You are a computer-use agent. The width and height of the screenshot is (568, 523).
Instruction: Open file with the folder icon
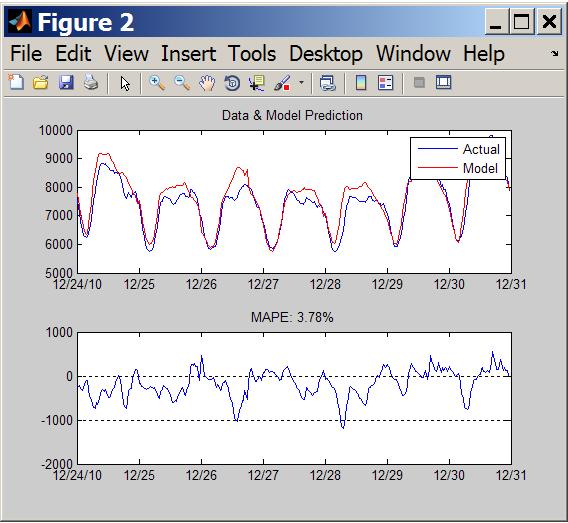point(41,82)
